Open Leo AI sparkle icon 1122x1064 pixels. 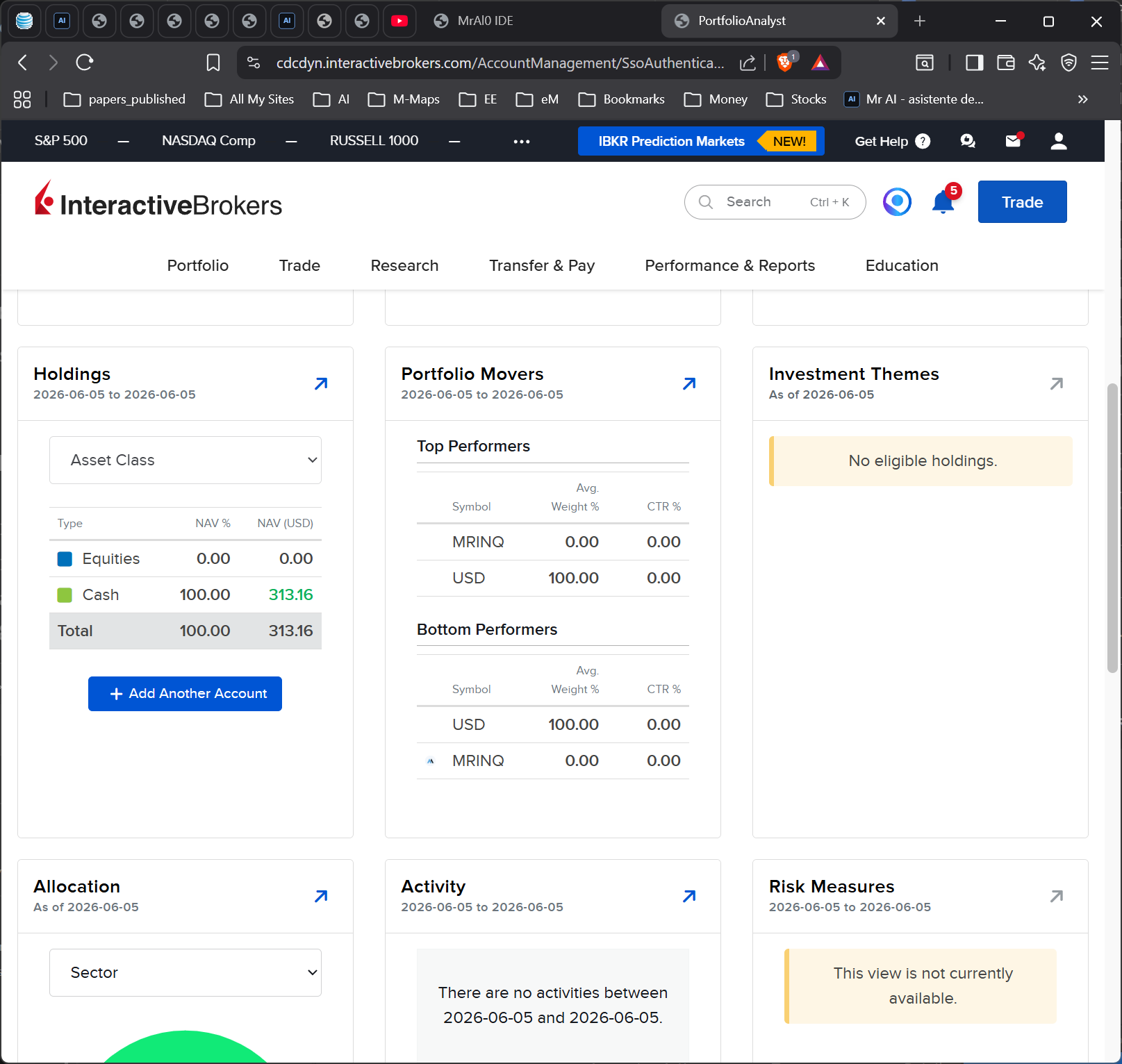click(x=1037, y=63)
